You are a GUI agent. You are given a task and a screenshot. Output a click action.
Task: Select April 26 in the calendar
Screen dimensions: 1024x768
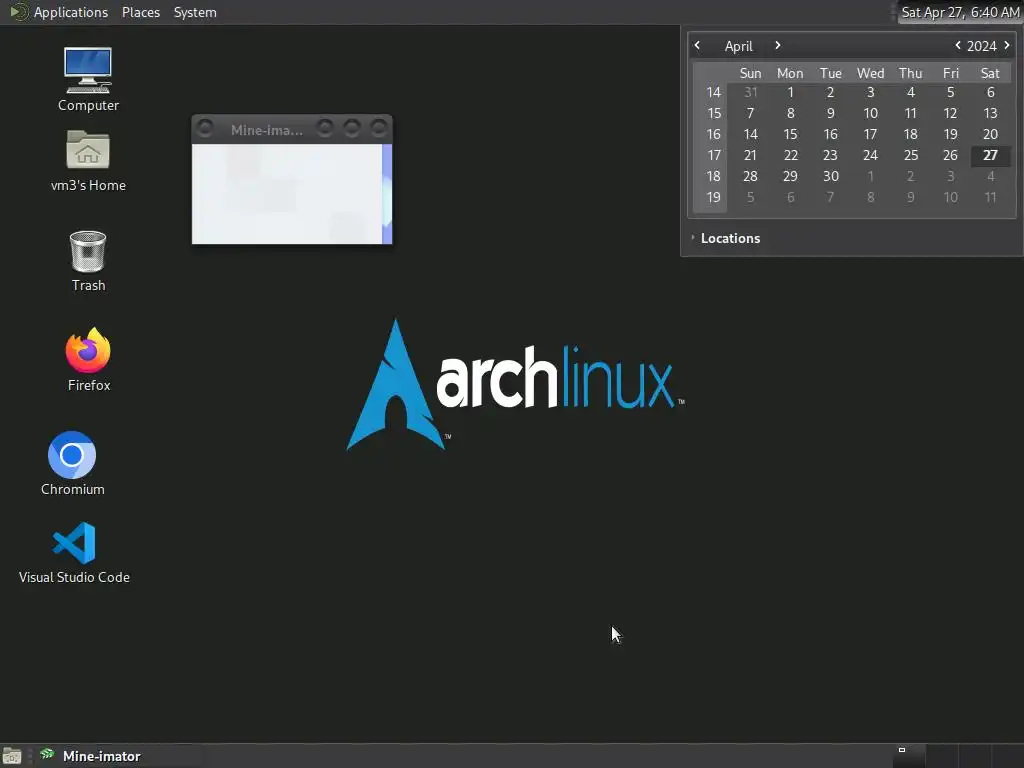tap(950, 155)
